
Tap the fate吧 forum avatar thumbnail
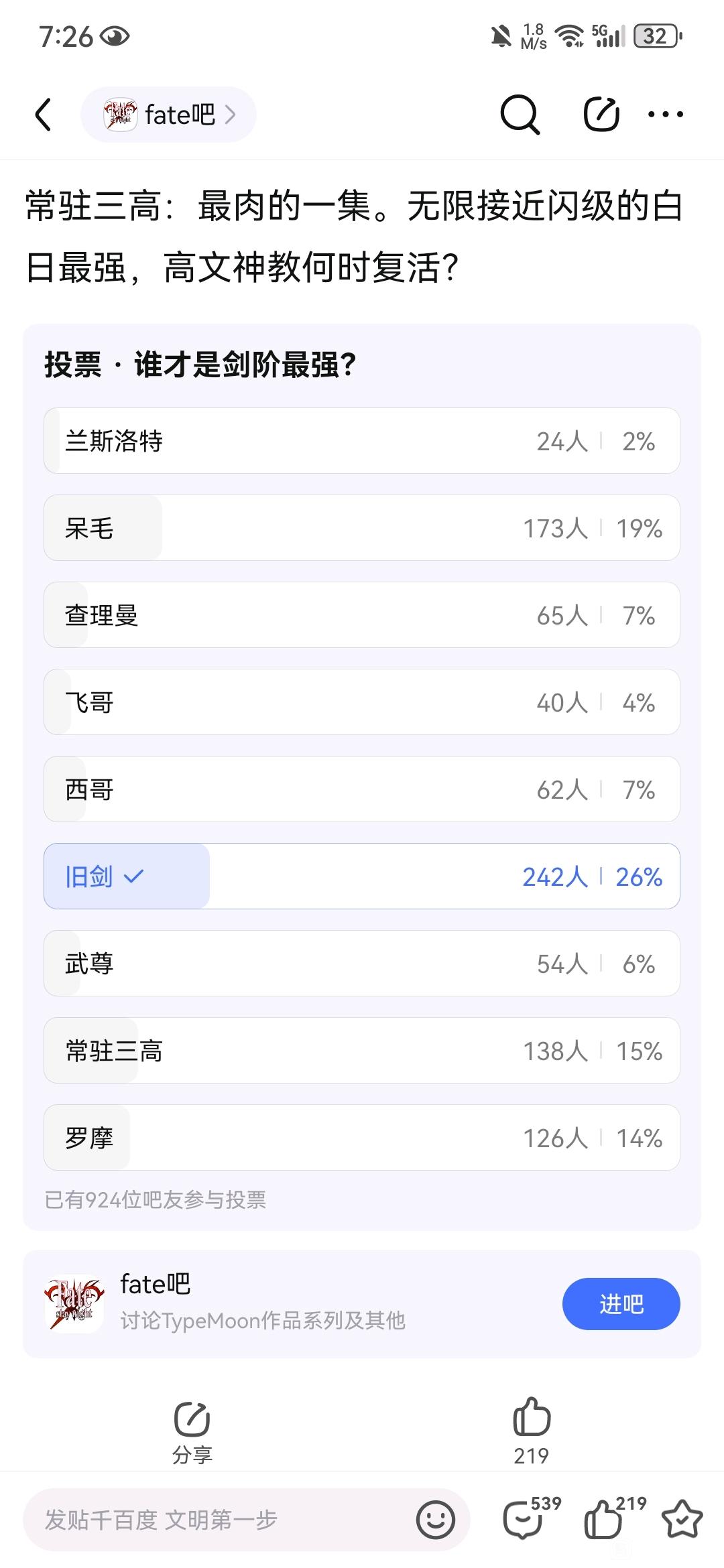pyautogui.click(x=75, y=1303)
